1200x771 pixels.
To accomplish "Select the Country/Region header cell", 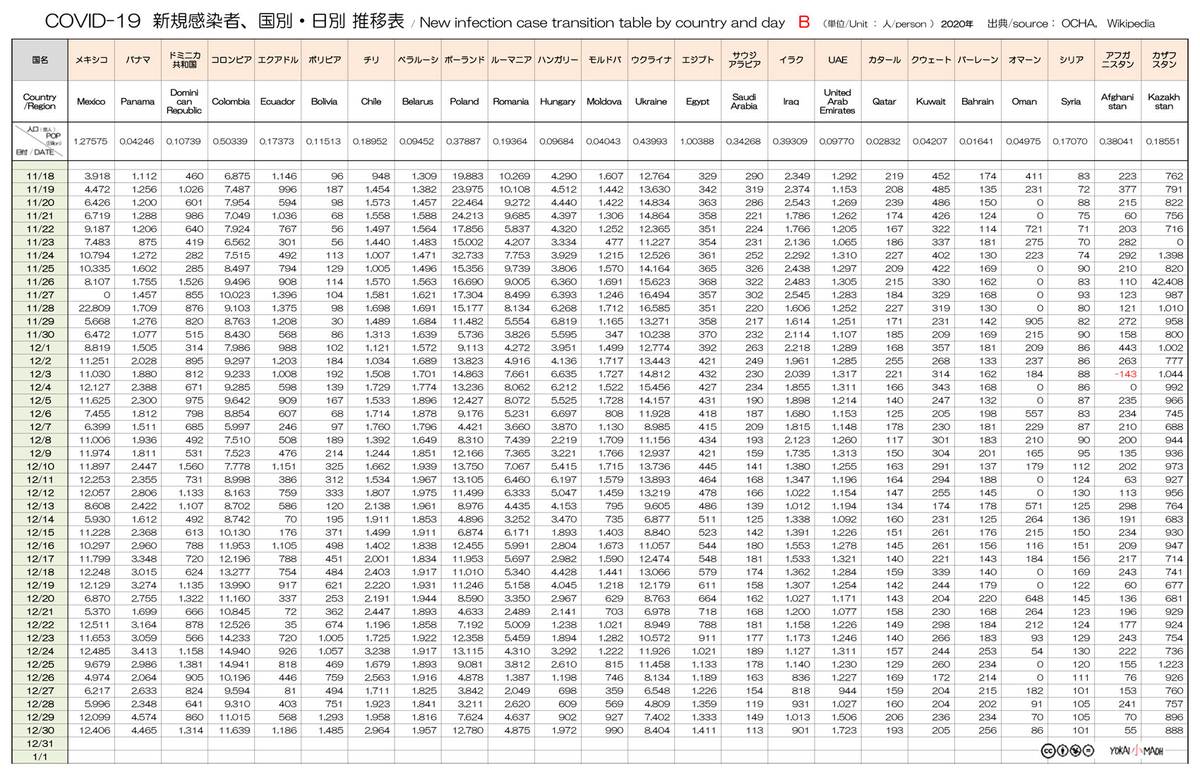I will 40,100.
